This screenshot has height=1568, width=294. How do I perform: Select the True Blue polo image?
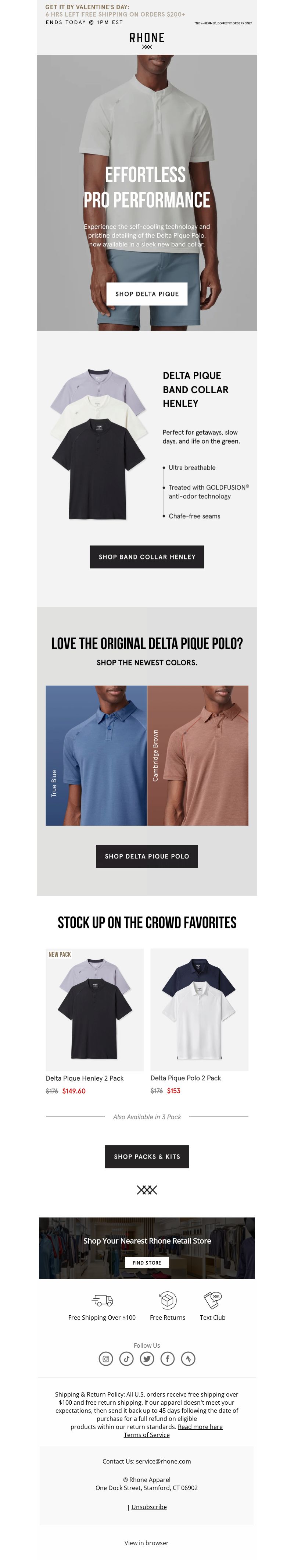[96, 755]
